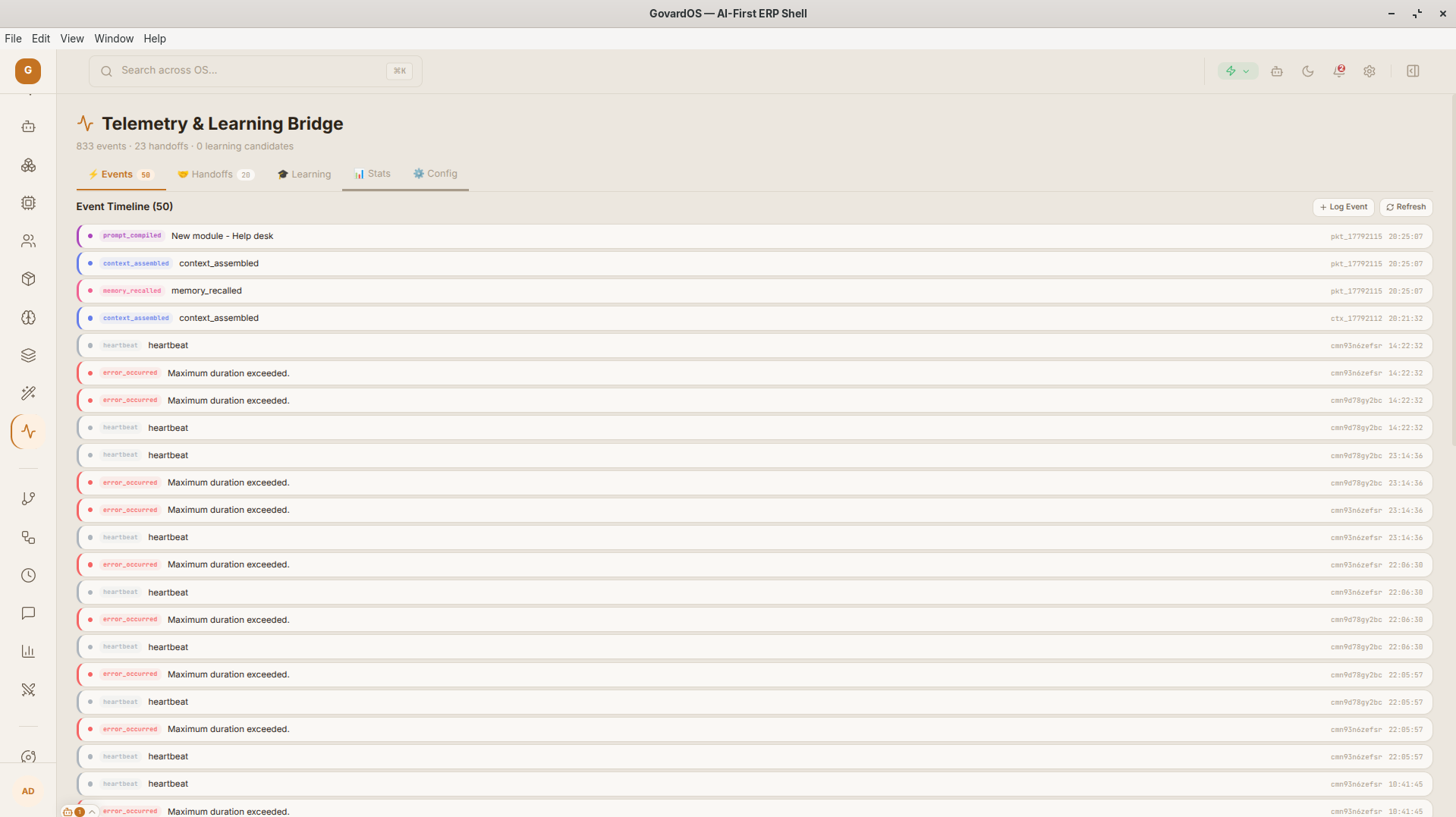Open the settings gear in the top bar
Viewport: 1456px width, 817px height.
click(x=1370, y=71)
